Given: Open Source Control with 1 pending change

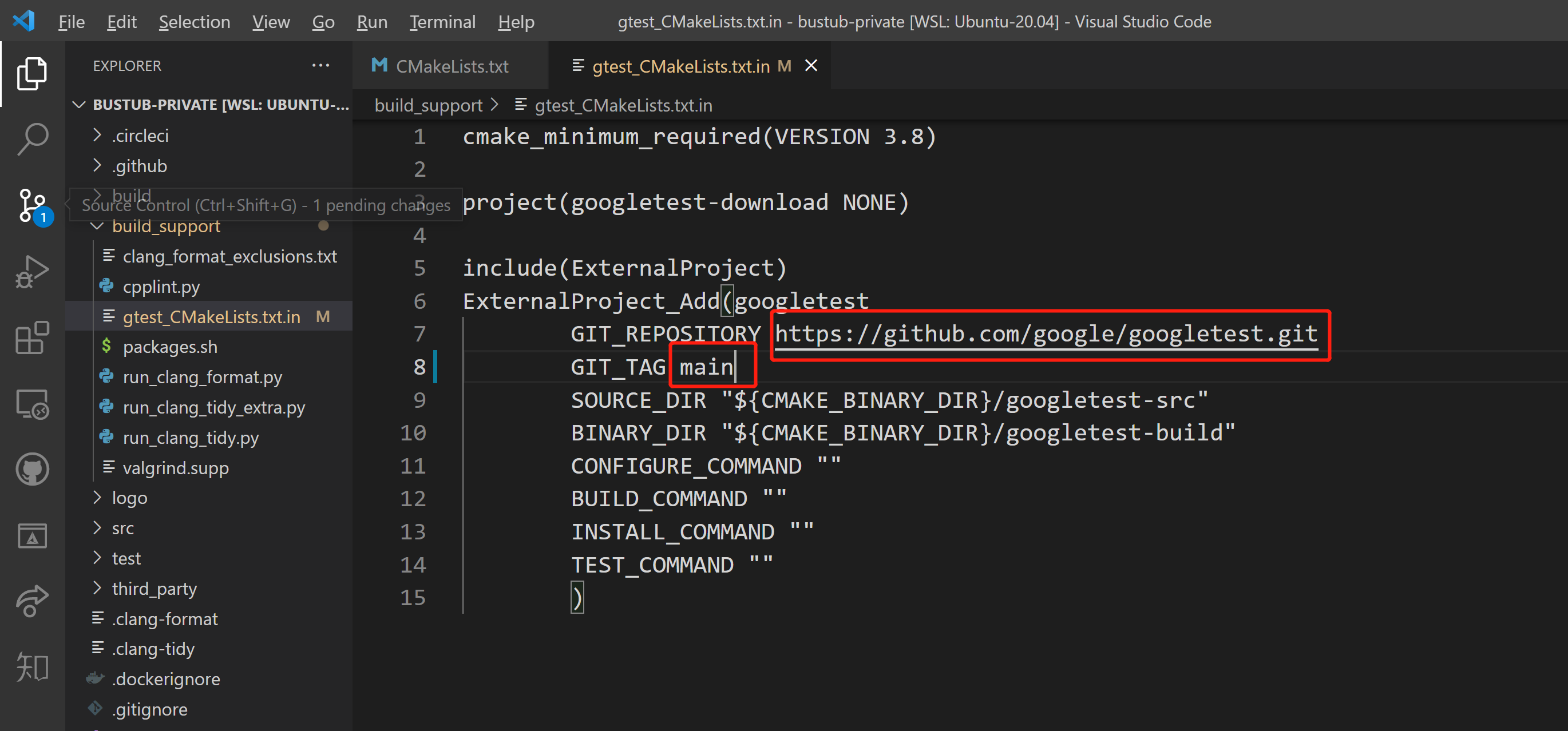Looking at the screenshot, I should pos(31,205).
